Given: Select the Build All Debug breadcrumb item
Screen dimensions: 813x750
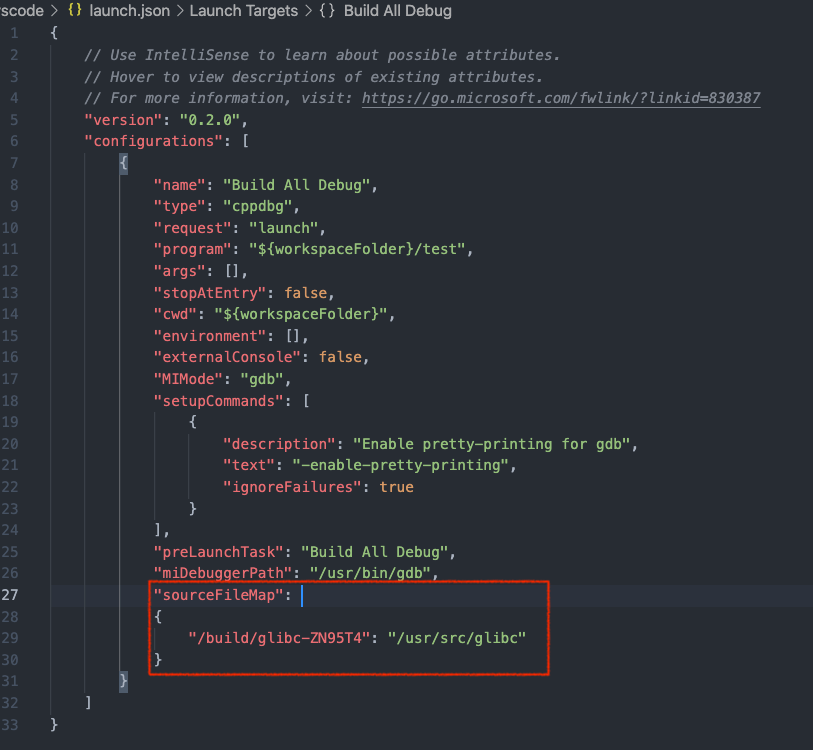Looking at the screenshot, I should 397,11.
